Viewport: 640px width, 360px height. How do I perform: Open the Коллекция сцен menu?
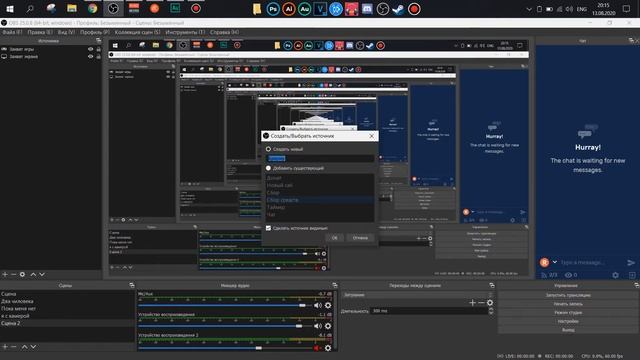tap(138, 32)
